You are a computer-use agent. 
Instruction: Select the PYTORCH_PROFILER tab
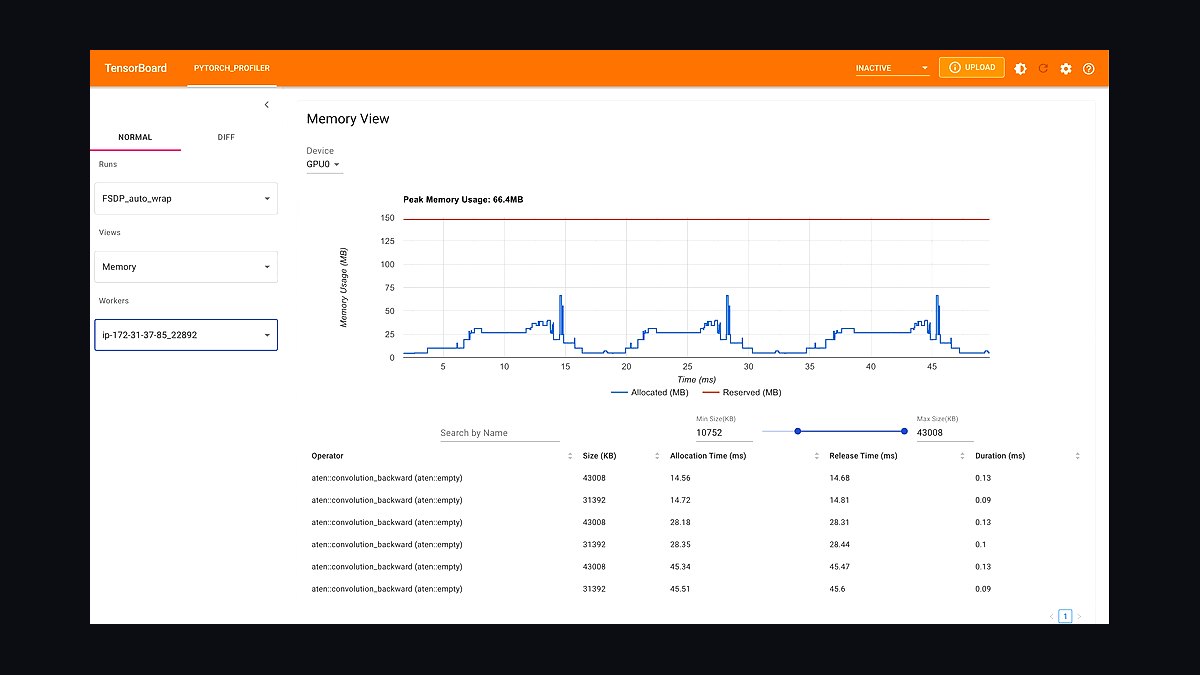(x=232, y=68)
